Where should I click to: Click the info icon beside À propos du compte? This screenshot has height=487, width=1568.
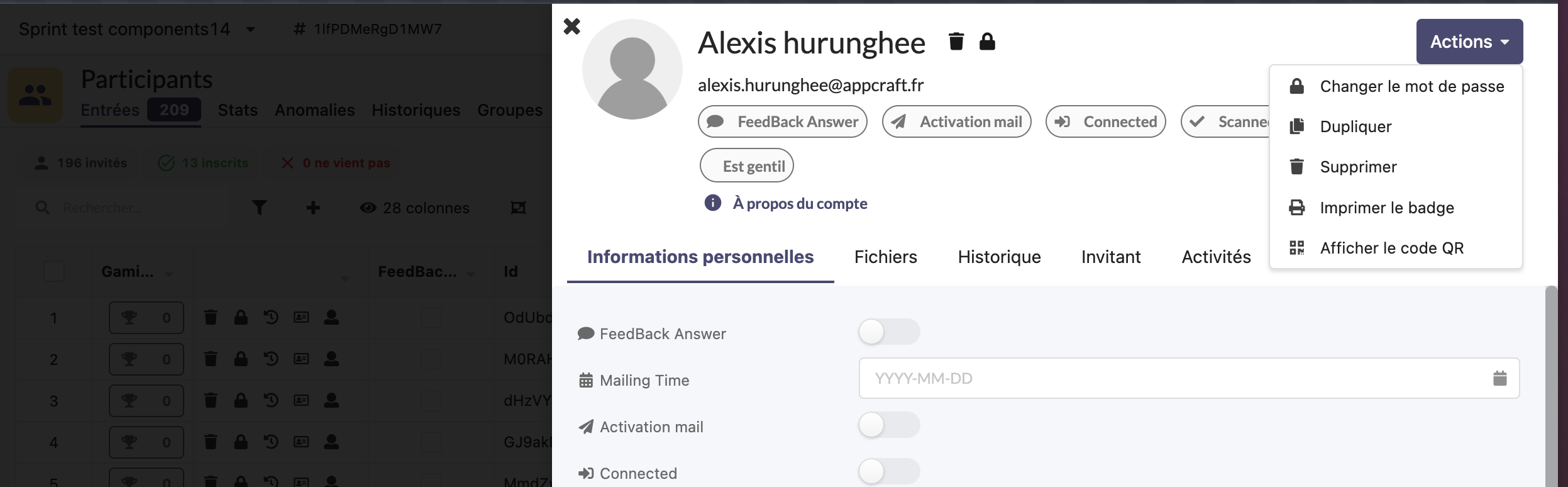712,203
